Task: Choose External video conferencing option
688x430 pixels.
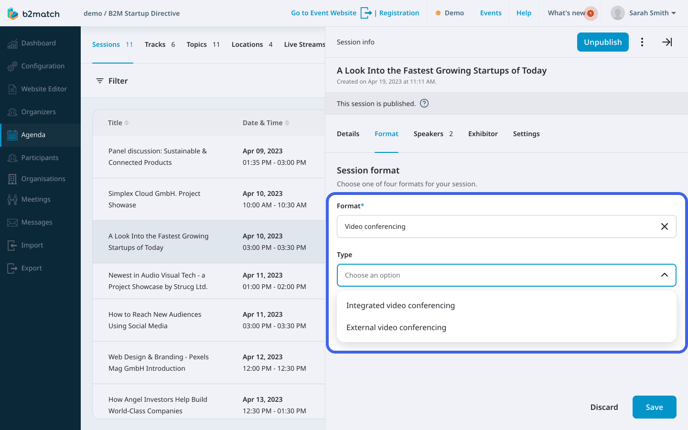Action: click(396, 327)
